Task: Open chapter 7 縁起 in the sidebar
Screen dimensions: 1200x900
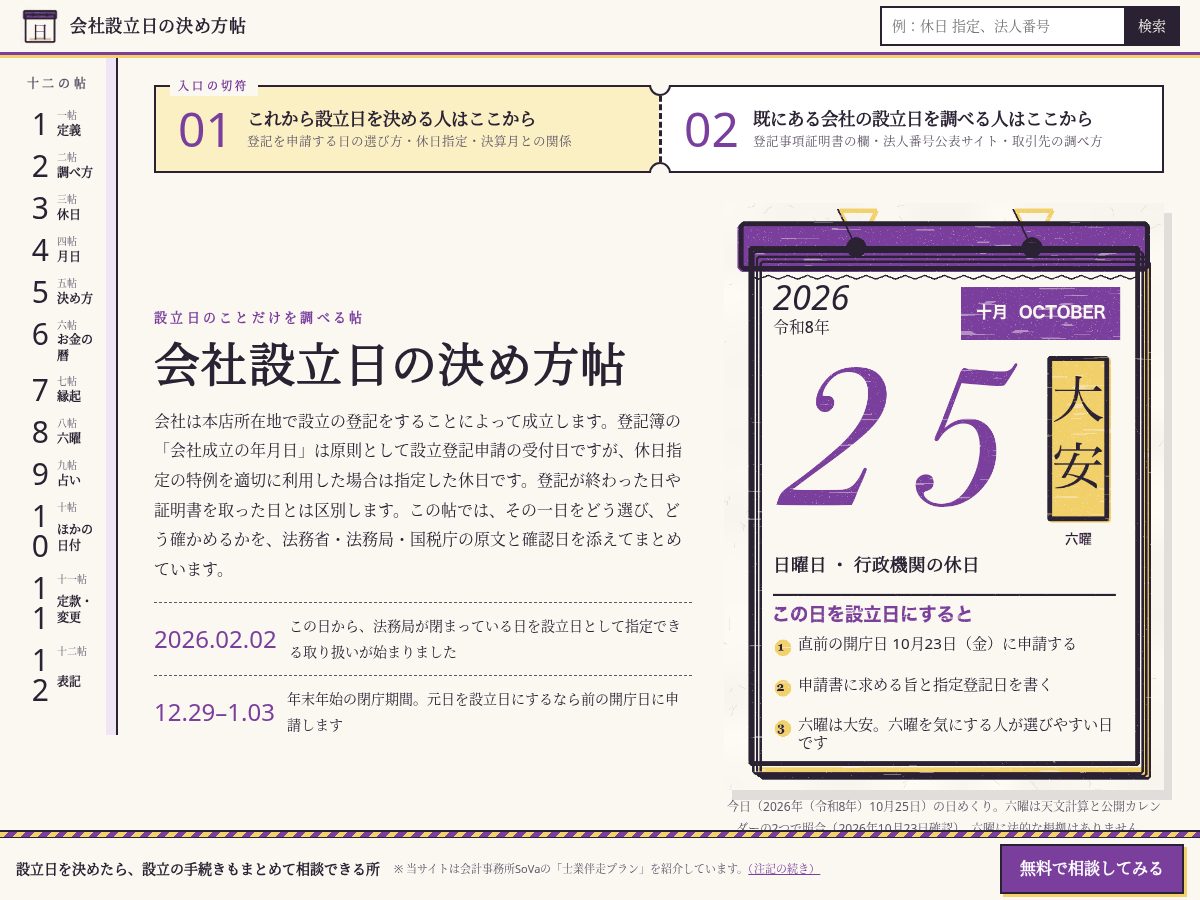Action: pyautogui.click(x=62, y=389)
